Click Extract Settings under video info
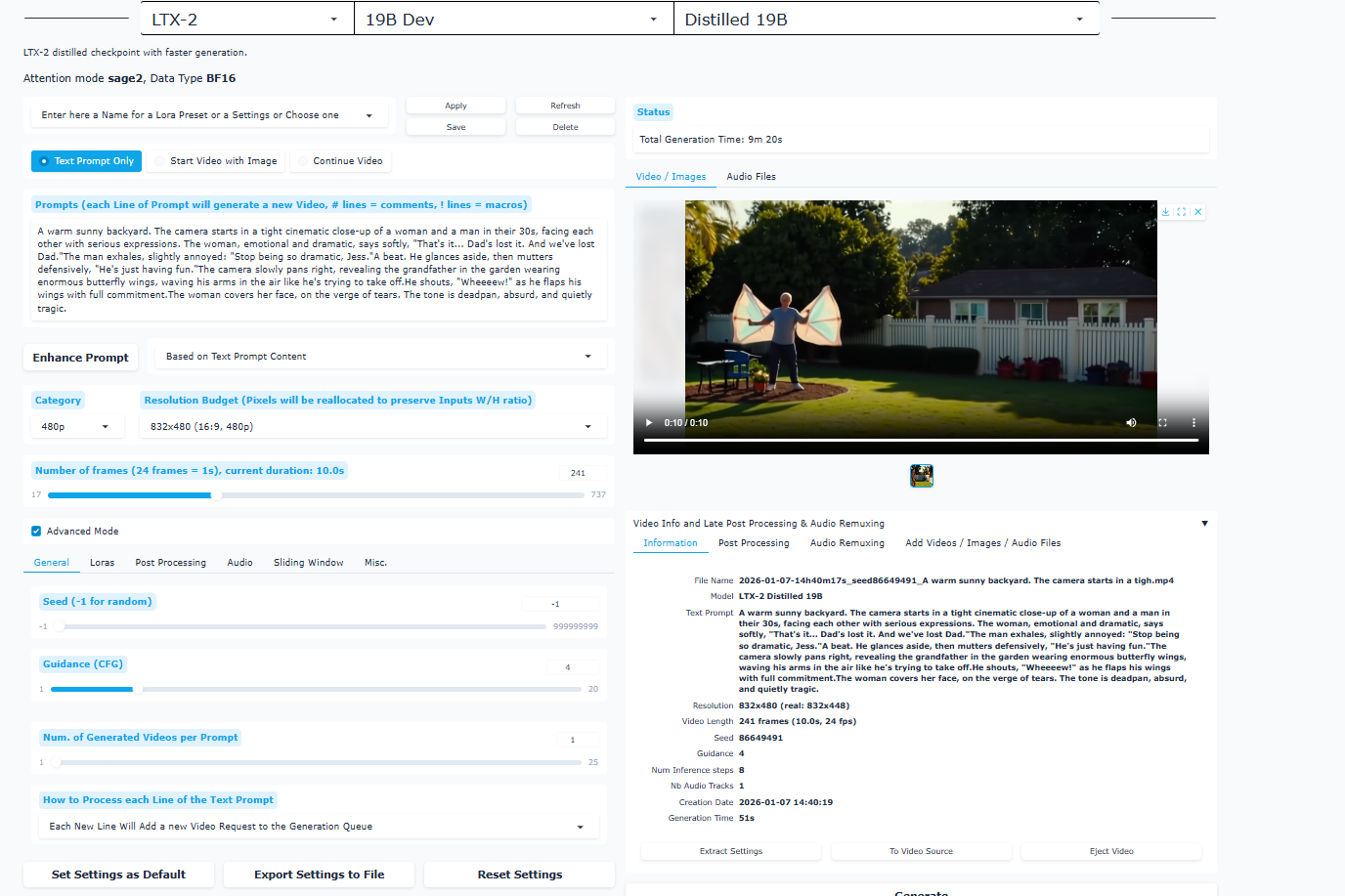This screenshot has height=896, width=1345. (731, 851)
